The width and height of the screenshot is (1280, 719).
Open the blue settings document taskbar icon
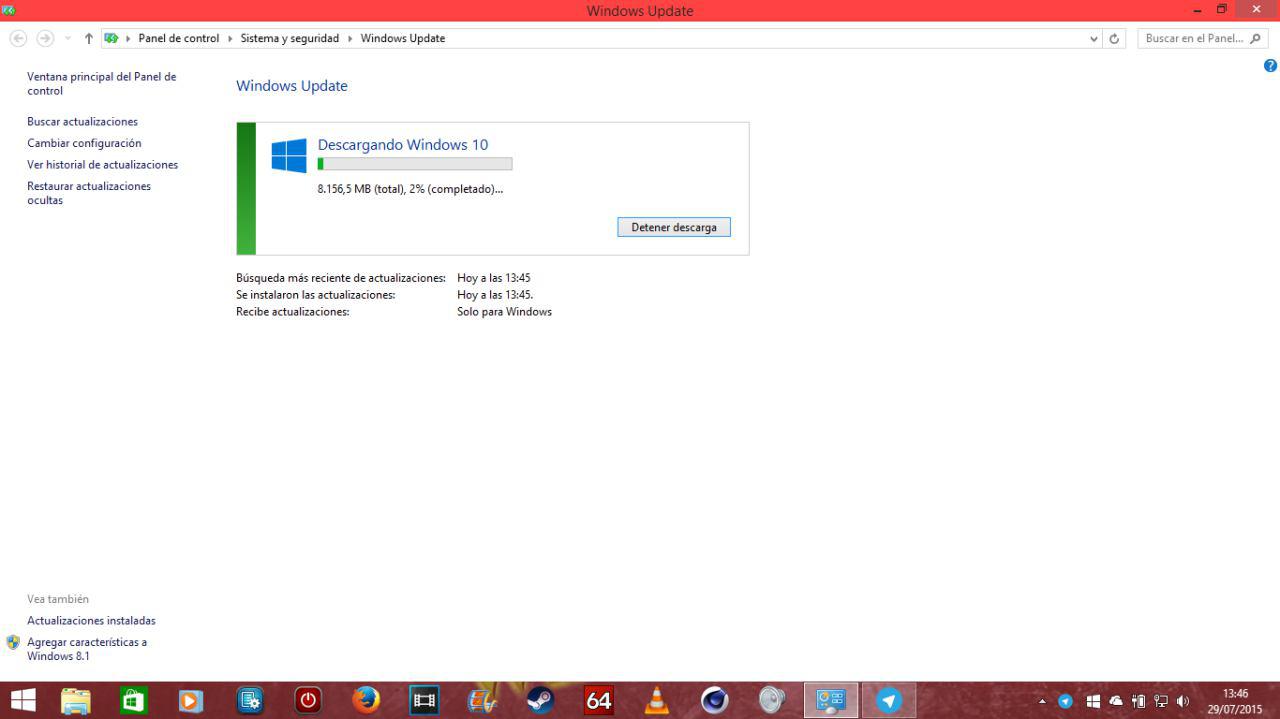point(250,700)
